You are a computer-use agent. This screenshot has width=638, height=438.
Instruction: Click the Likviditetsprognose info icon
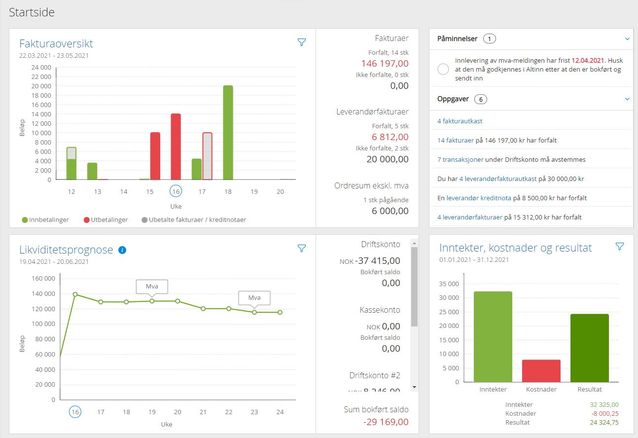[x=122, y=250]
